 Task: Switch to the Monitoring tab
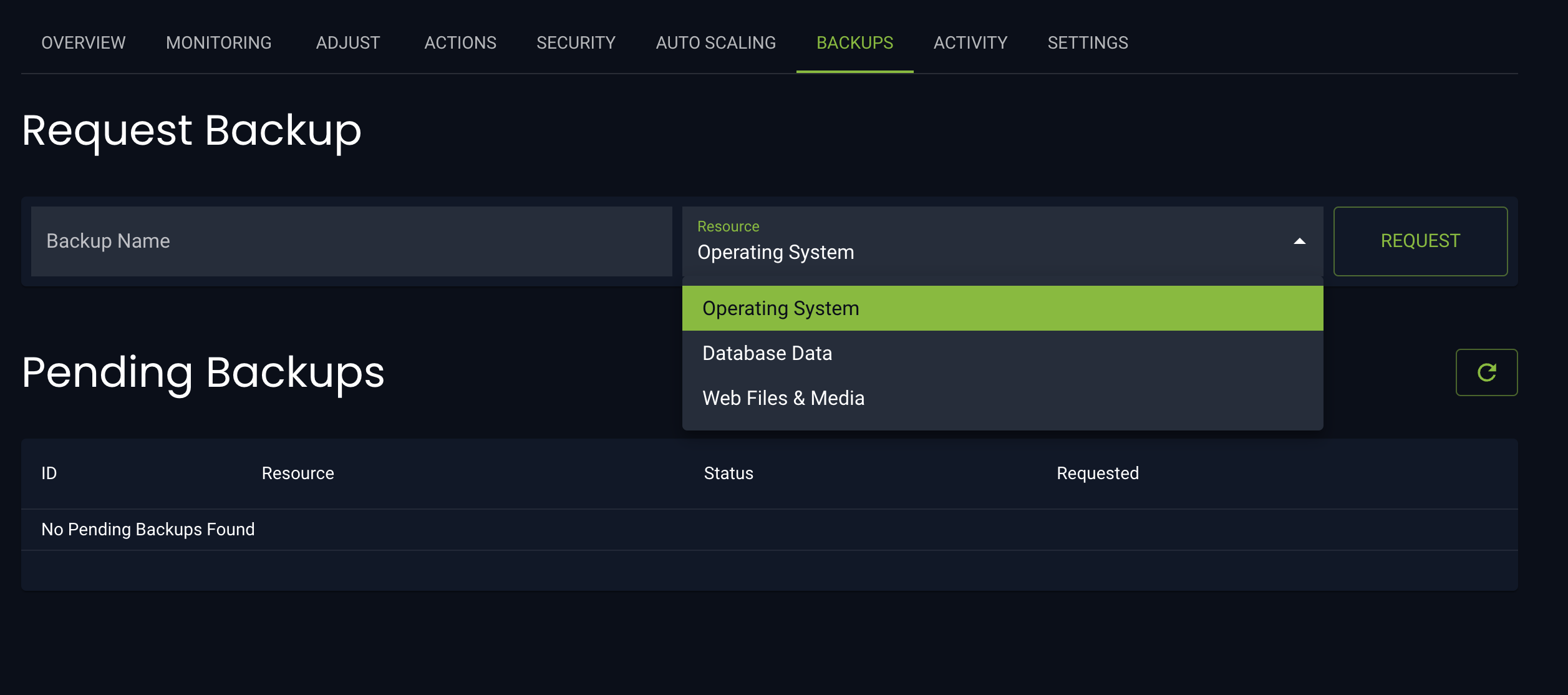pos(218,42)
